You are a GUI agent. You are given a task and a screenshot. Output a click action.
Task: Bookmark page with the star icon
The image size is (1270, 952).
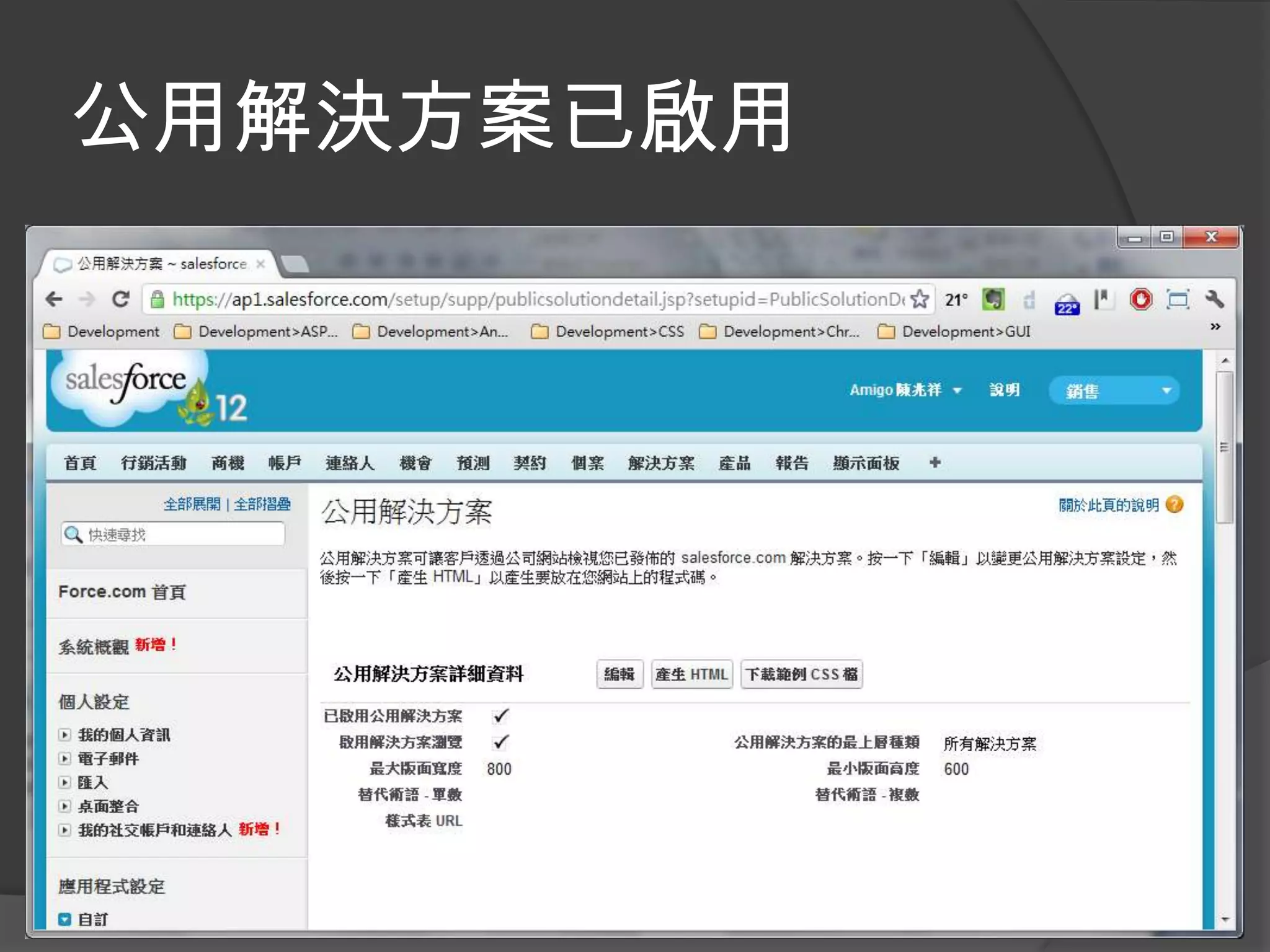pyautogui.click(x=920, y=299)
